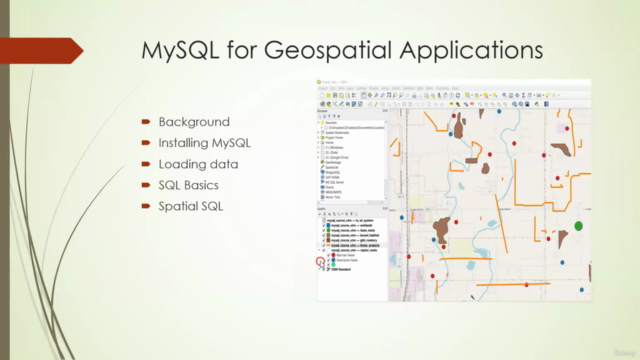Image resolution: width=640 pixels, height=360 pixels.
Task: Click the Pan Map to Selection icon
Action: click(370, 96)
